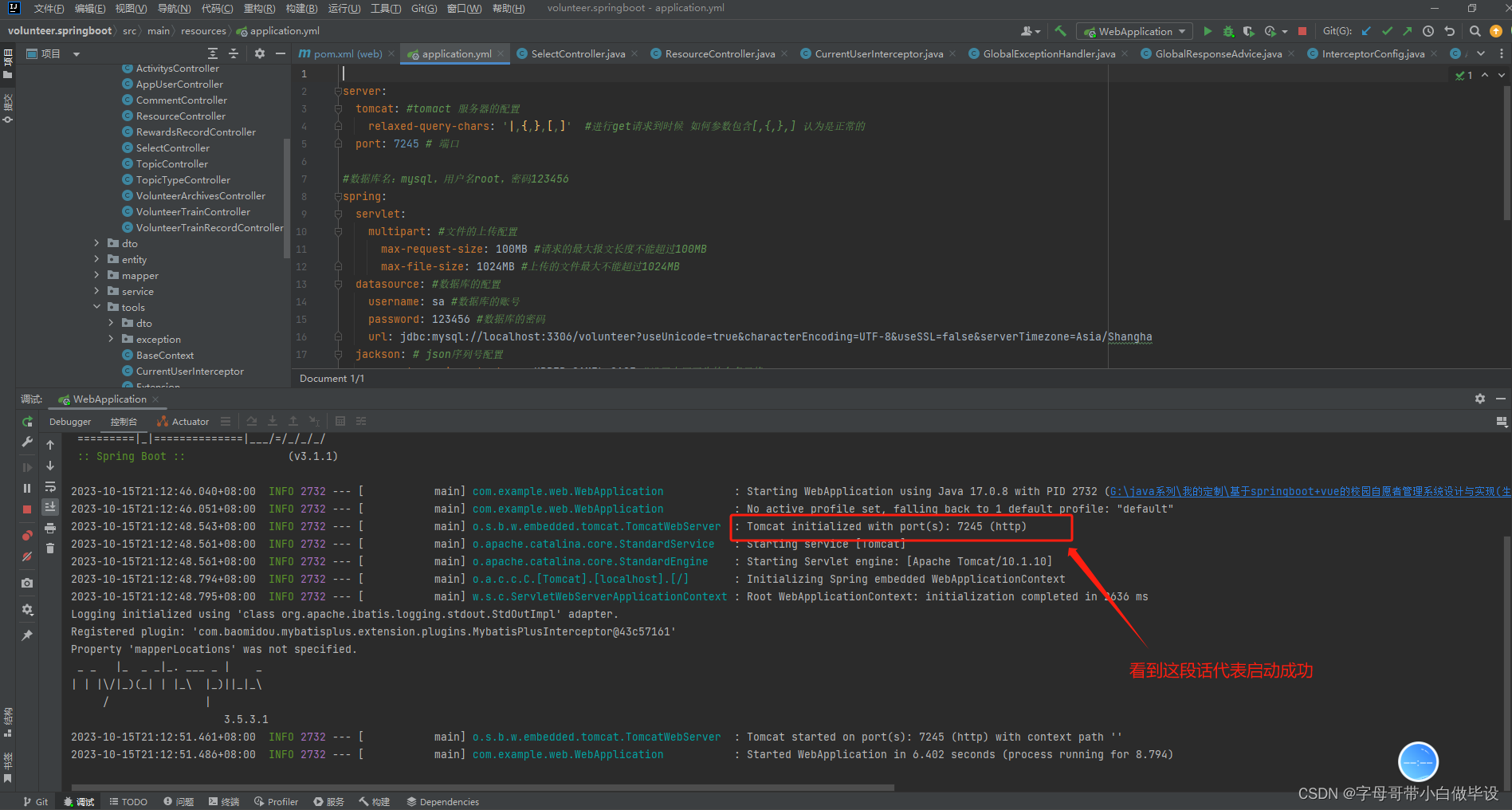Show Git history clock icon
This screenshot has height=810, width=1512.
[x=1428, y=31]
